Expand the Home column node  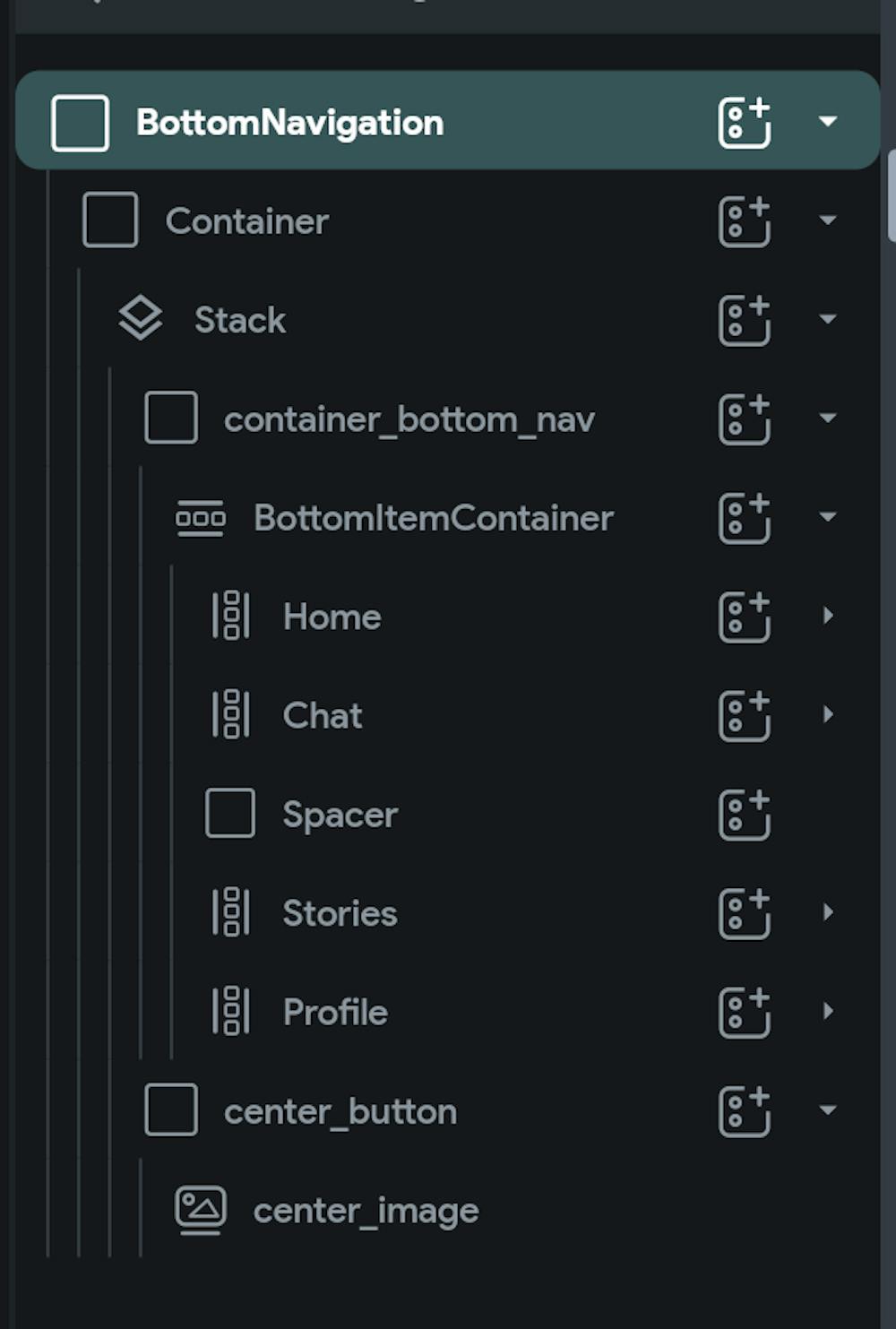coord(828,616)
